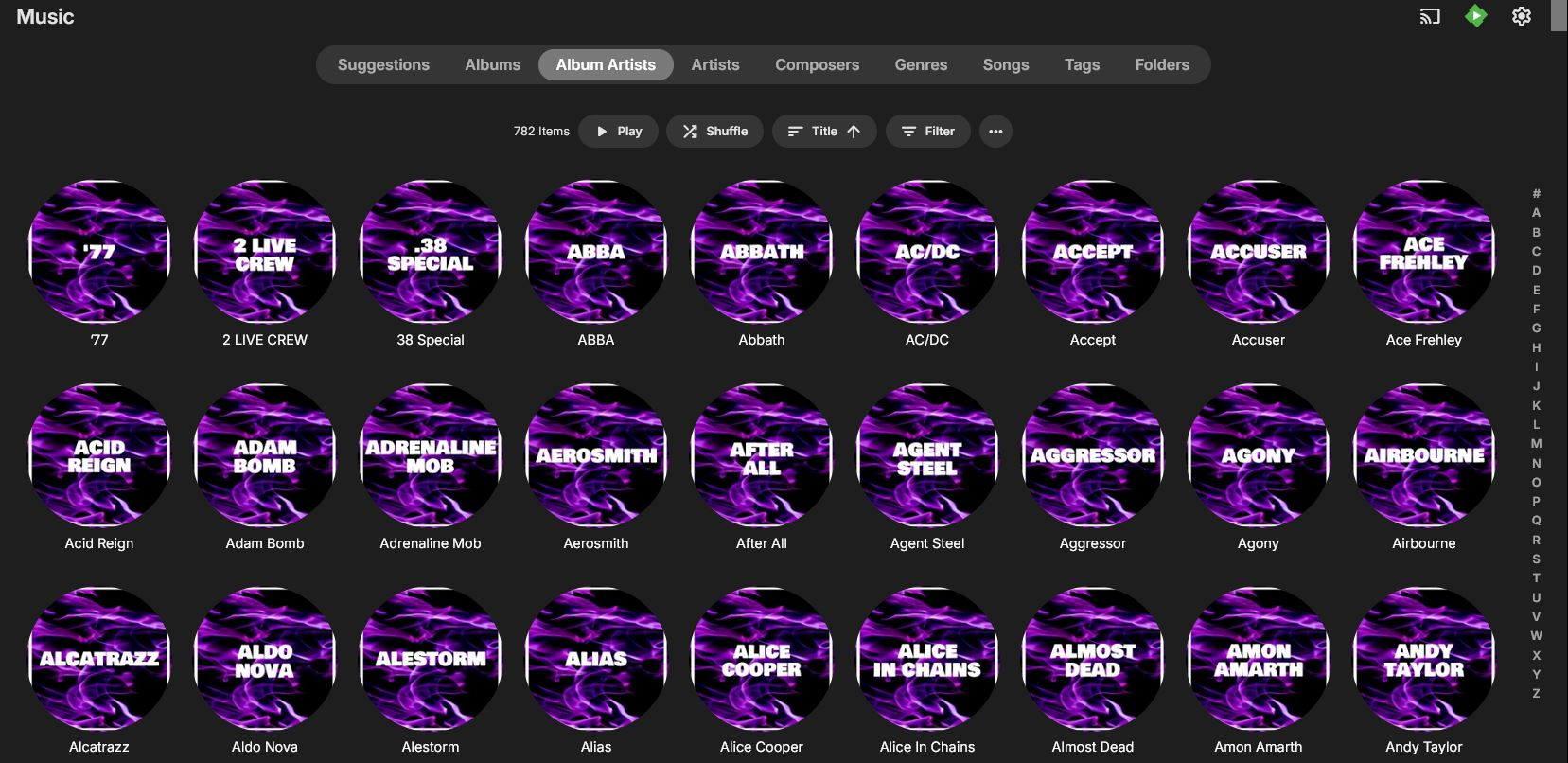Jump to letter T in alphabet index
Screen dimensions: 1568x763
pos(1536,578)
